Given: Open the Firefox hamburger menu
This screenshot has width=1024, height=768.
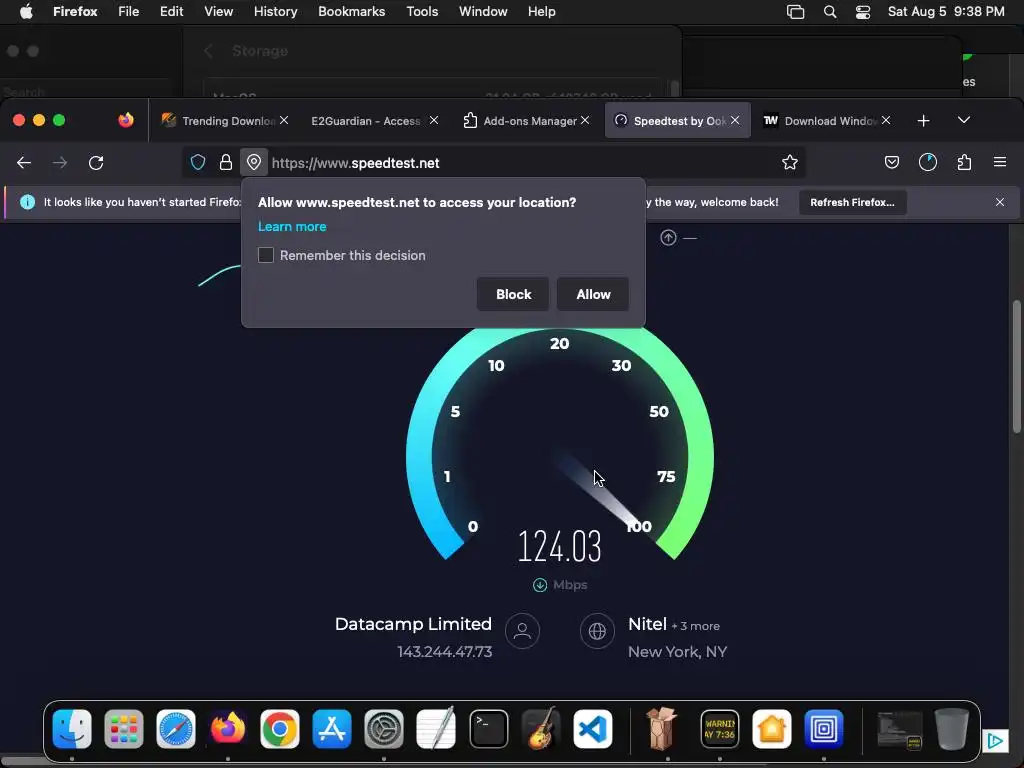Looking at the screenshot, I should [1000, 162].
